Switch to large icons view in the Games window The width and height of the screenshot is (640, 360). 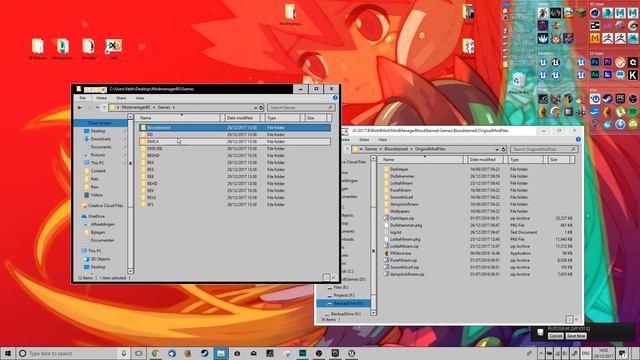pos(333,278)
